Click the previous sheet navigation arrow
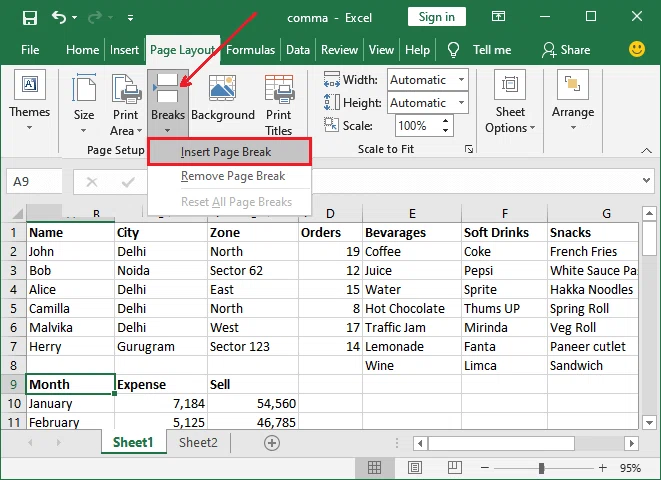This screenshot has width=661, height=480. coord(30,442)
